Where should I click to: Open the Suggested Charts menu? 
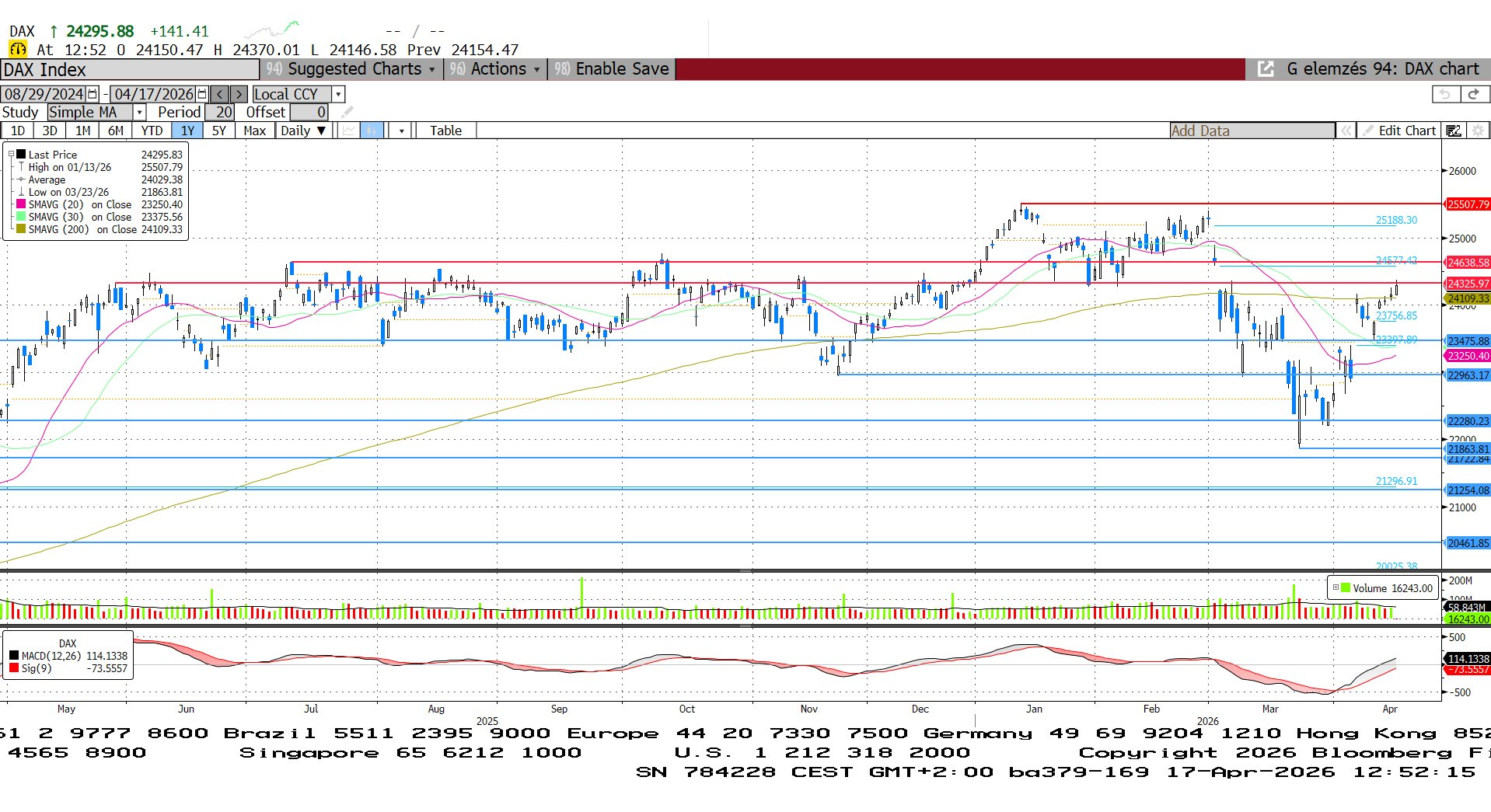coord(354,69)
